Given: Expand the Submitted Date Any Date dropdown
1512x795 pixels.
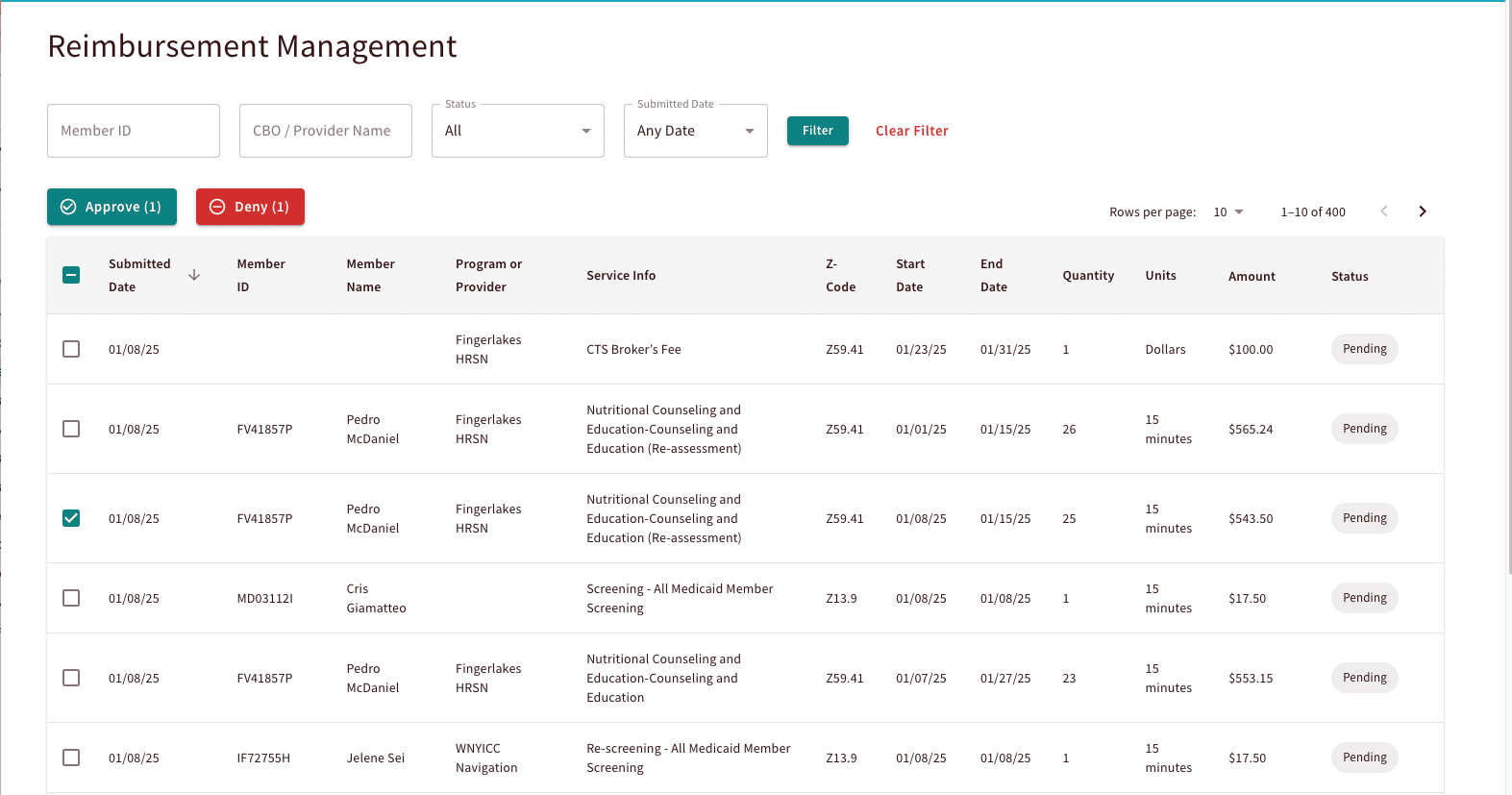Looking at the screenshot, I should coord(696,131).
